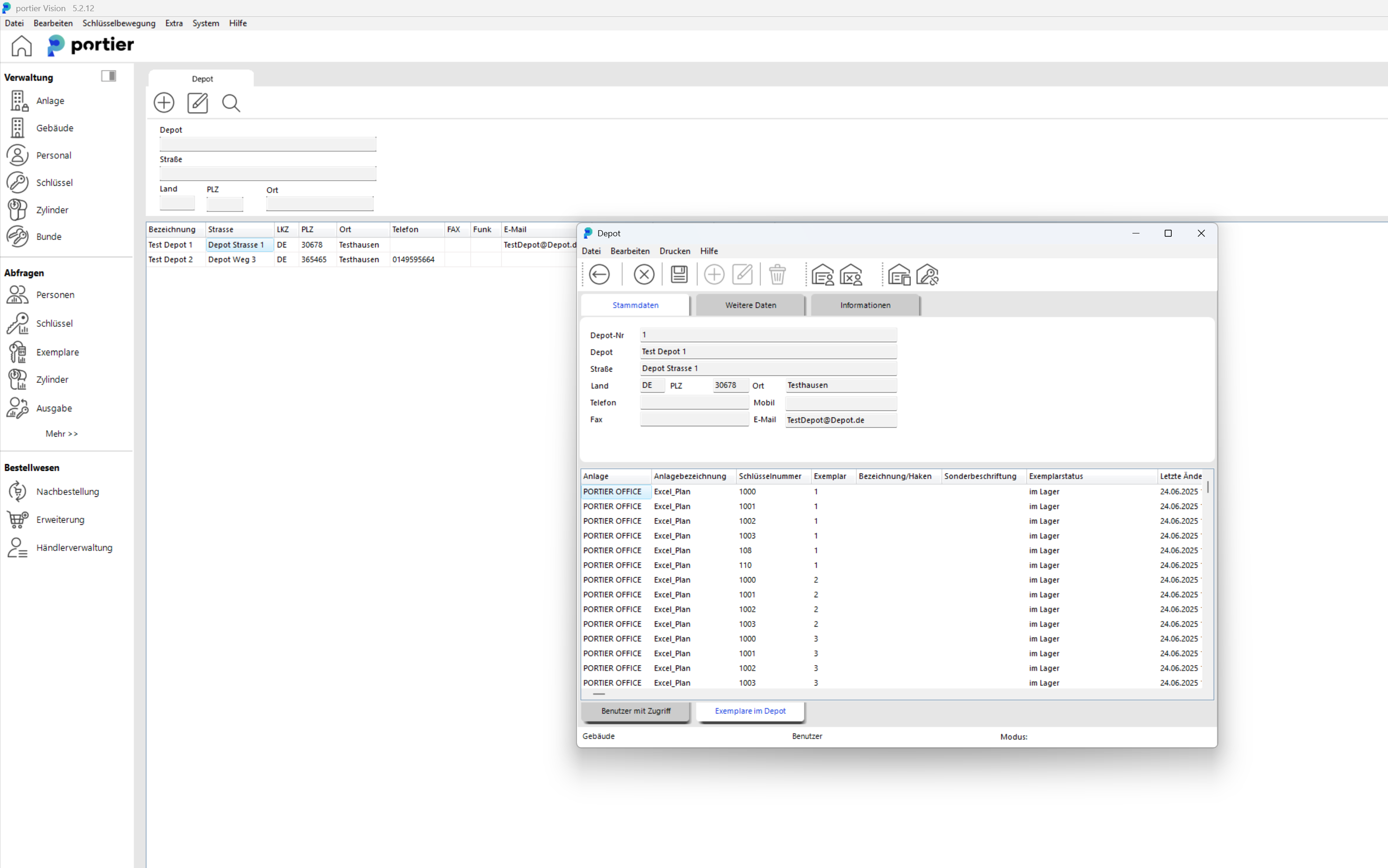This screenshot has width=1388, height=868.
Task: Click the Telefon input field in dialog
Action: (x=694, y=402)
